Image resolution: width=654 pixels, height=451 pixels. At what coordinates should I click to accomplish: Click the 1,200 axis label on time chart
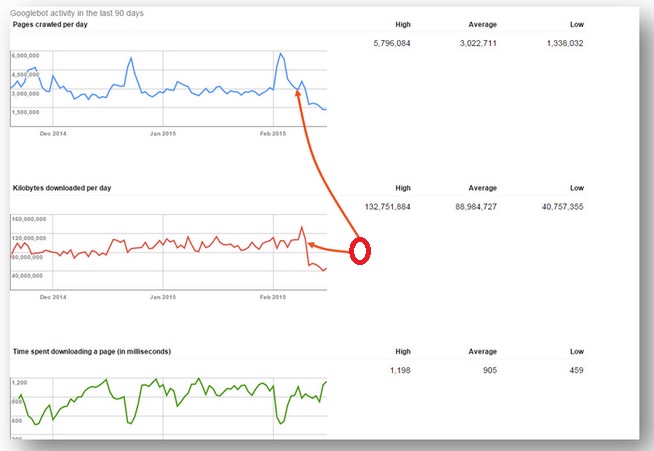pyautogui.click(x=20, y=383)
